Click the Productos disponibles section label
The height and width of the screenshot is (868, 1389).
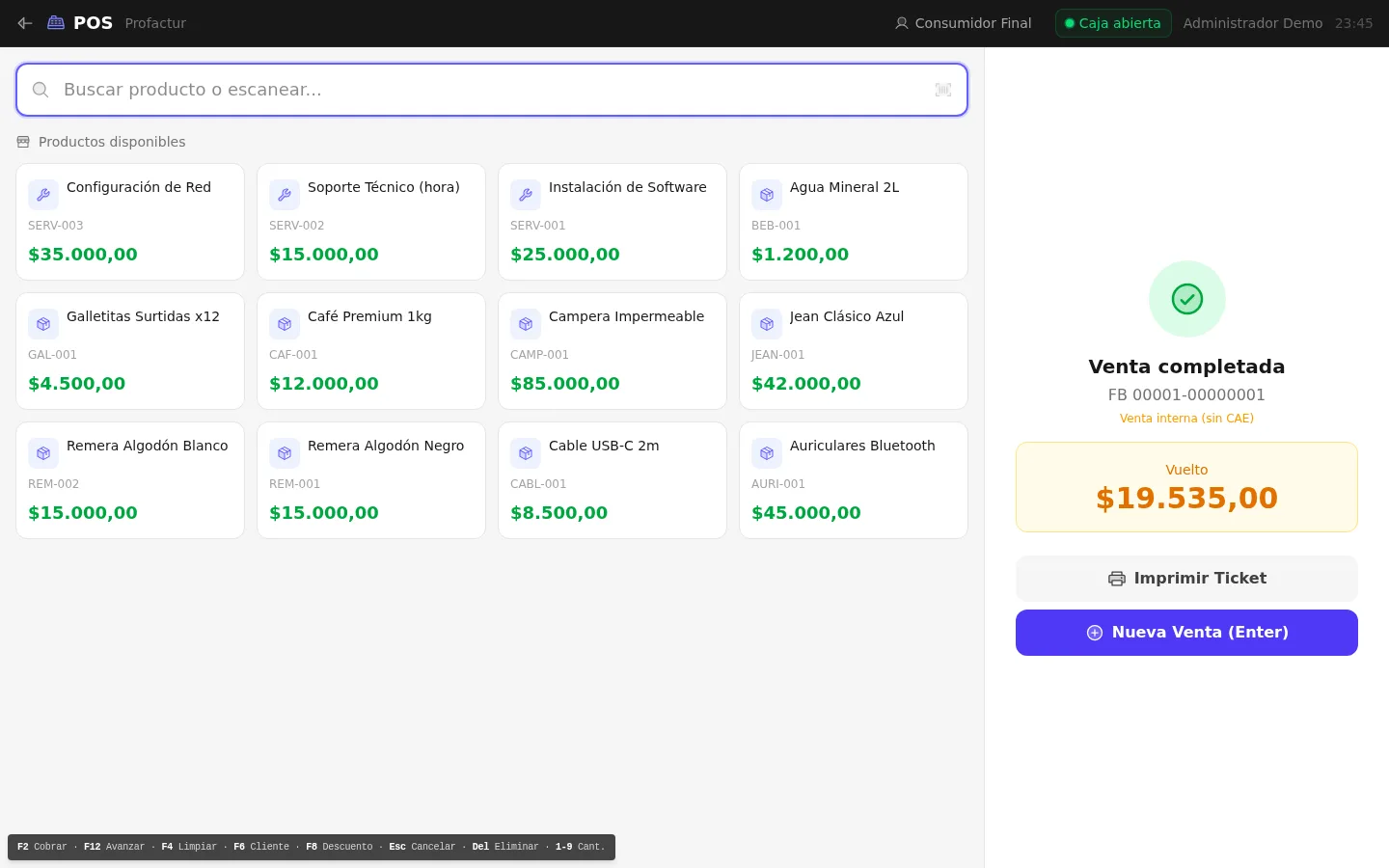click(112, 142)
